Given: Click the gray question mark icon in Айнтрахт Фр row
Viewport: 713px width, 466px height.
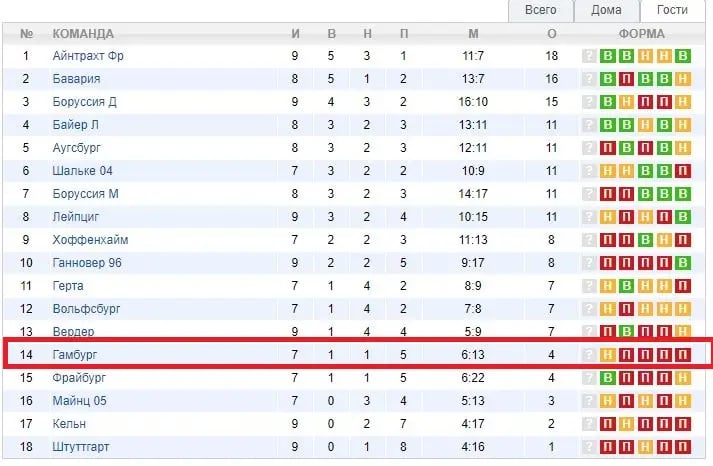Looking at the screenshot, I should 589,56.
